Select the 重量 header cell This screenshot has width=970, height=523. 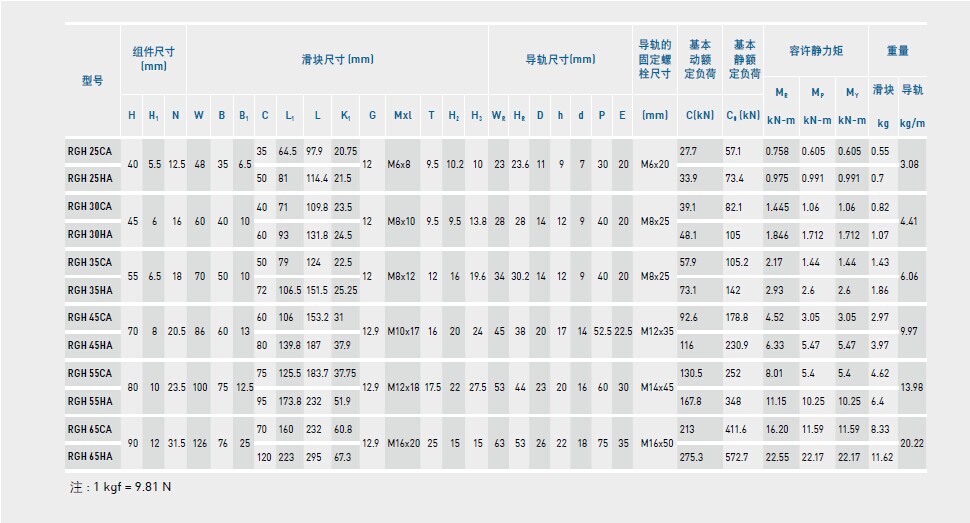tap(897, 50)
